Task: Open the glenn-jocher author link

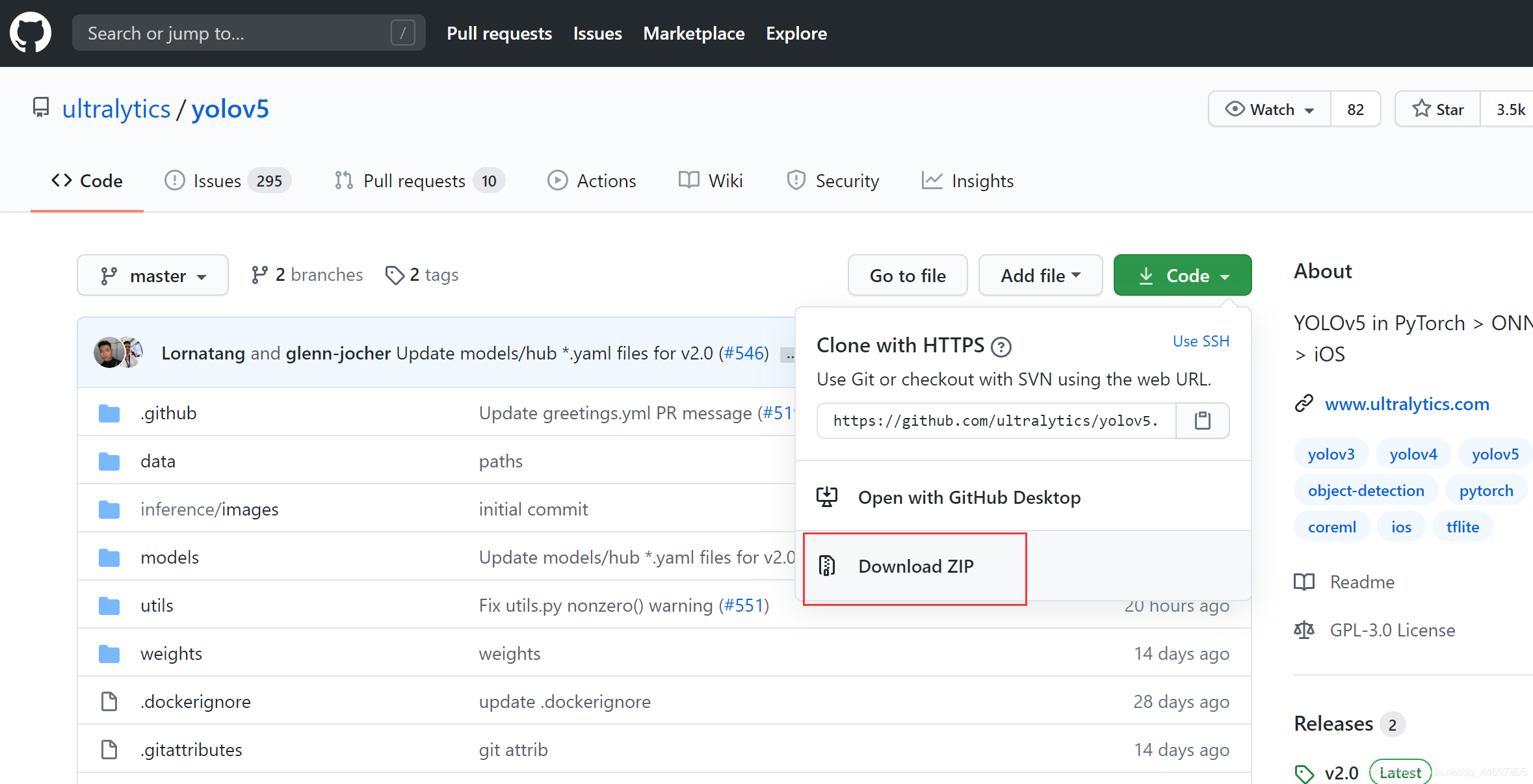Action: click(338, 353)
